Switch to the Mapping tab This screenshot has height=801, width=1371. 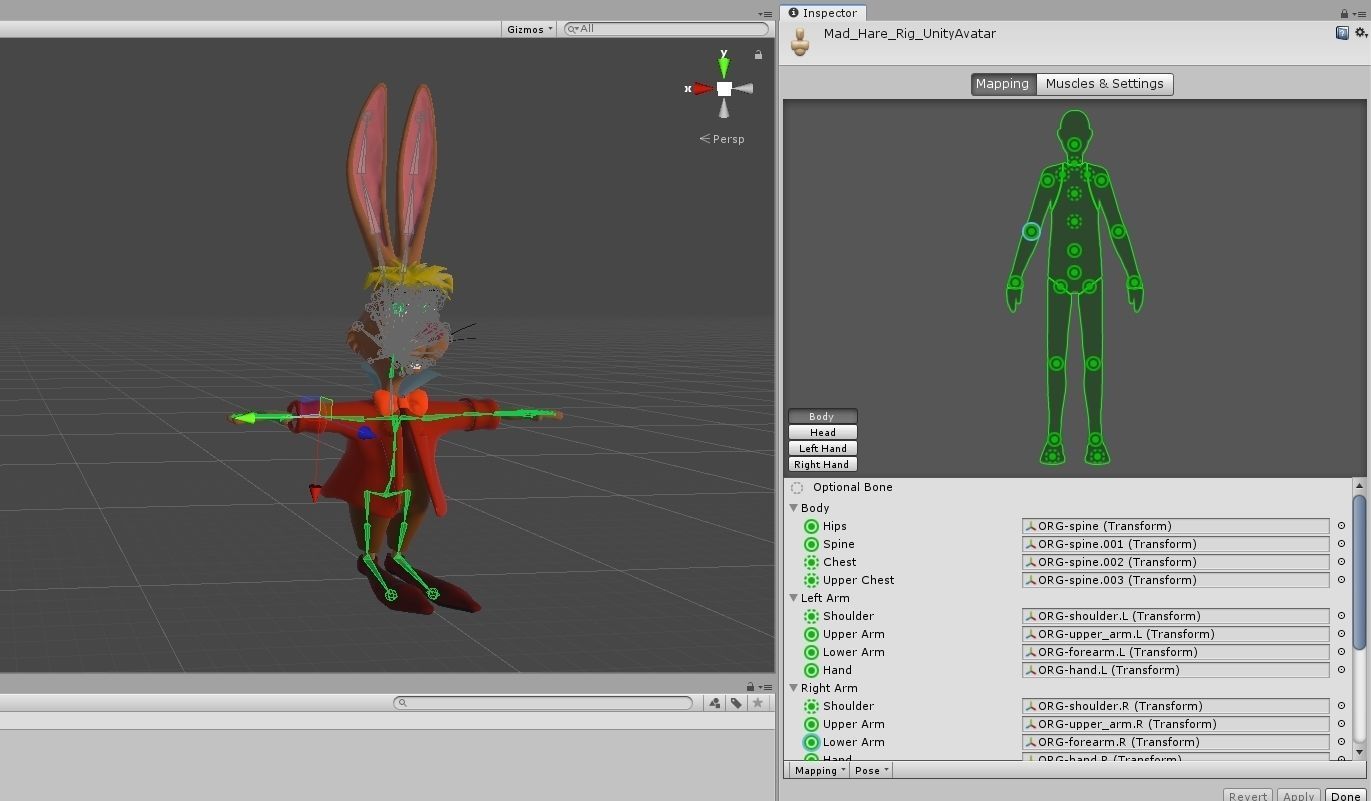pyautogui.click(x=1003, y=84)
